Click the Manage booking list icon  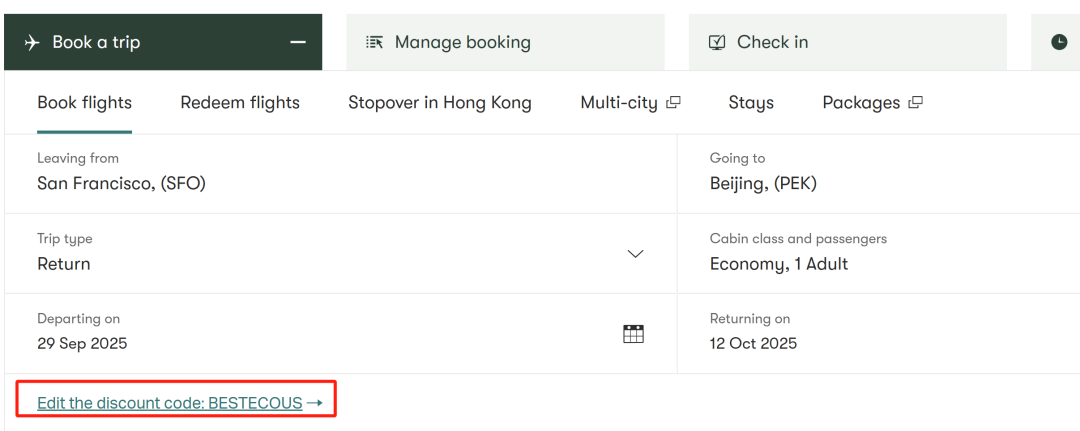tap(375, 42)
